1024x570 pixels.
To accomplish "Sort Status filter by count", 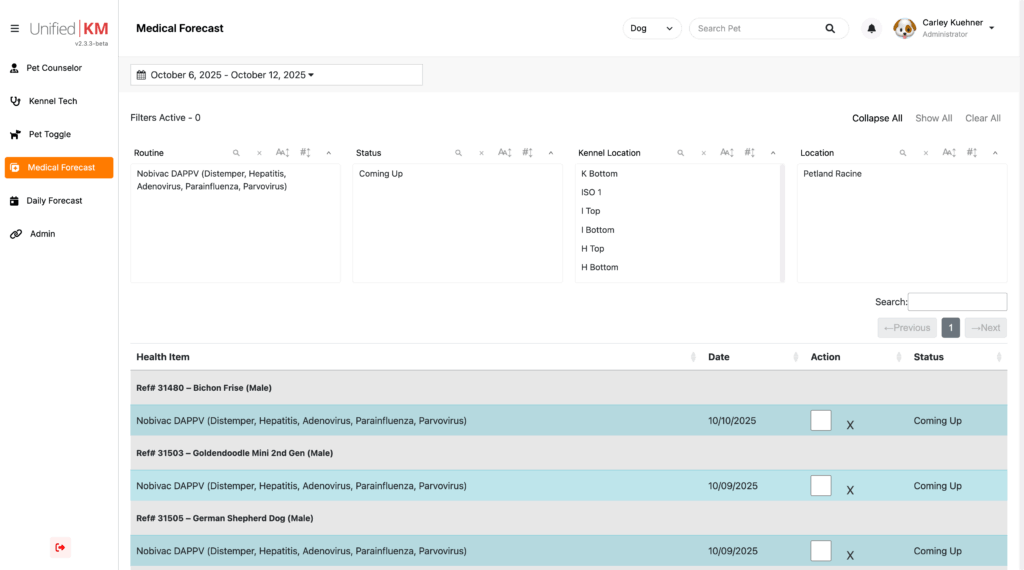I will pyautogui.click(x=528, y=153).
